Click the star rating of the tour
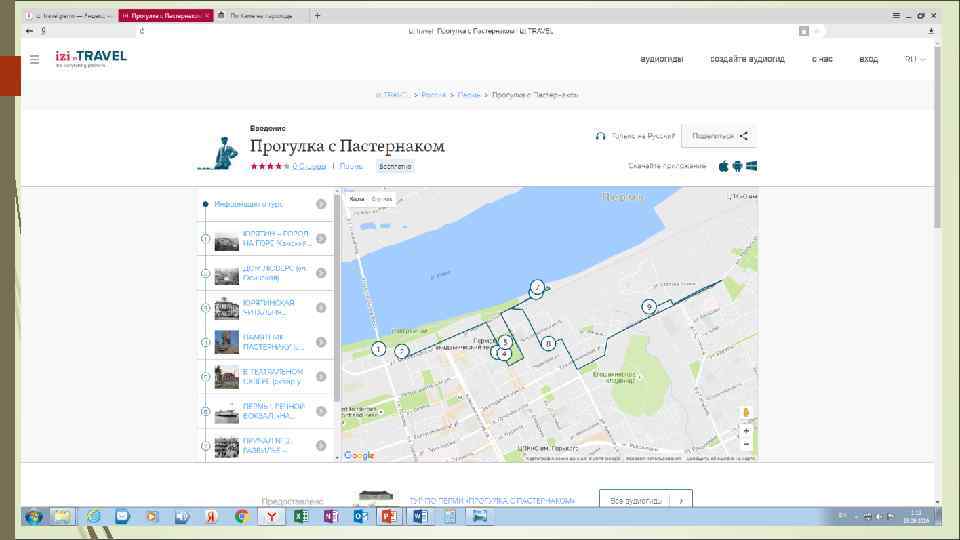The height and width of the screenshot is (540, 960). tap(269, 167)
